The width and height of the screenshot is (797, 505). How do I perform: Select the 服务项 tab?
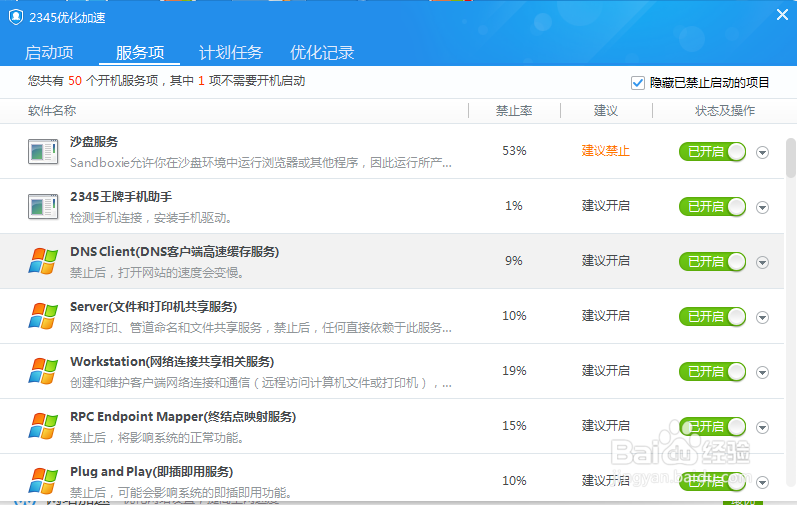tap(140, 53)
